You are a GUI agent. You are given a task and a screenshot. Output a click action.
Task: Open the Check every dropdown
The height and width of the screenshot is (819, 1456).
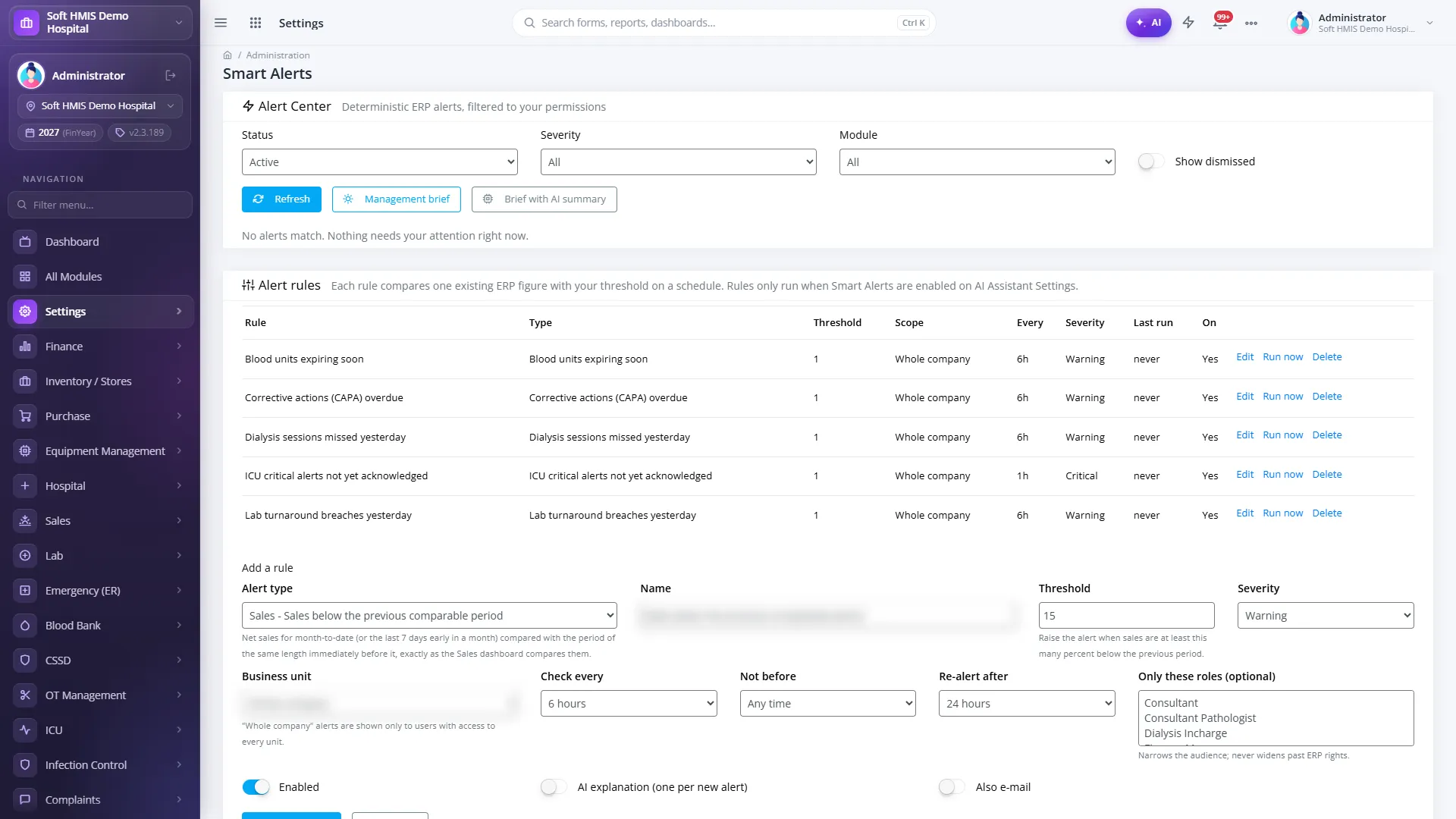629,704
